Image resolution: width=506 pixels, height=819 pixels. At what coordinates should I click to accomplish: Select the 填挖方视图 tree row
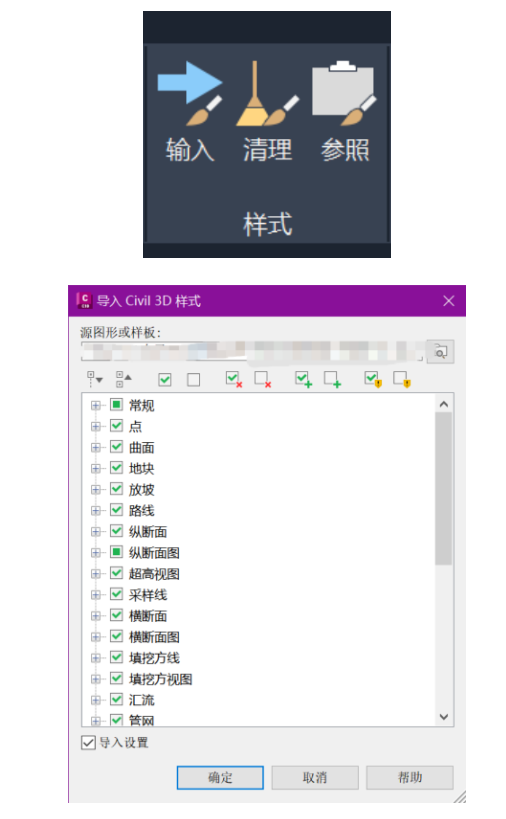click(x=160, y=679)
